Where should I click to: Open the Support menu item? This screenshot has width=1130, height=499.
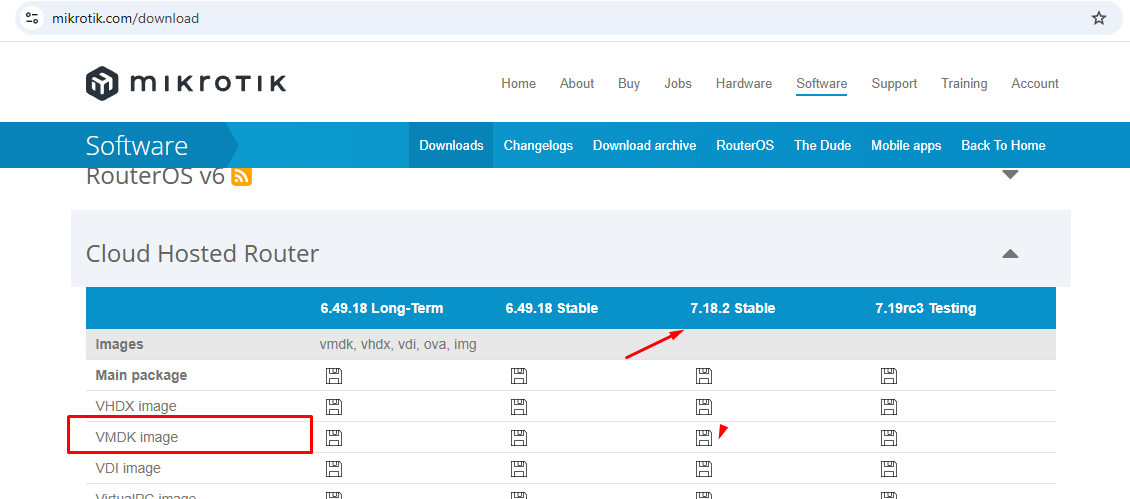pyautogui.click(x=893, y=83)
